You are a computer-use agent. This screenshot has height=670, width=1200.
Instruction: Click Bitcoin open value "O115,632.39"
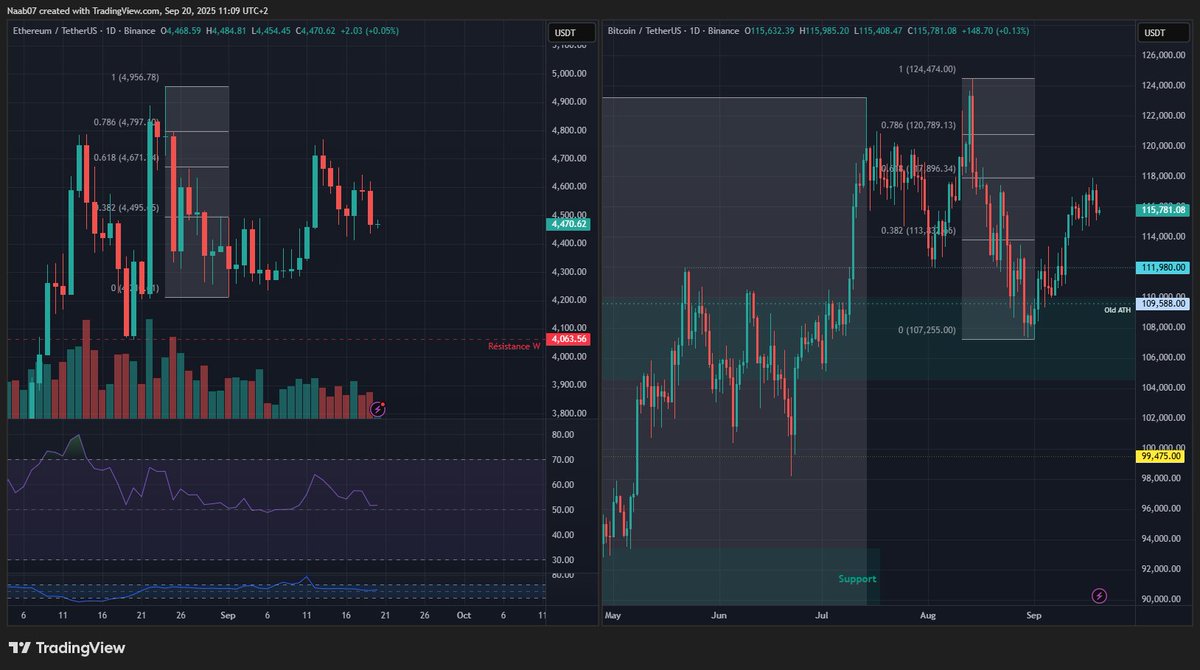(x=768, y=31)
